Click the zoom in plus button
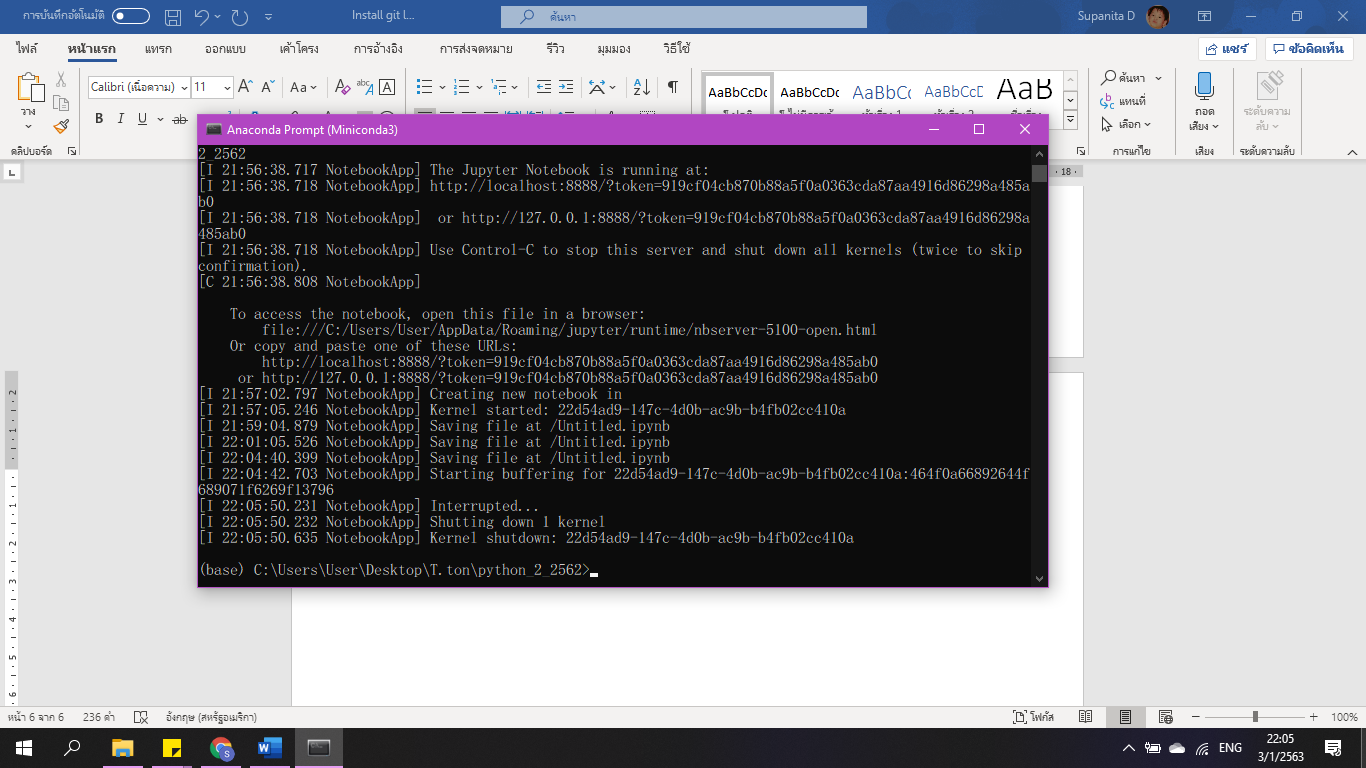 pyautogui.click(x=1314, y=717)
